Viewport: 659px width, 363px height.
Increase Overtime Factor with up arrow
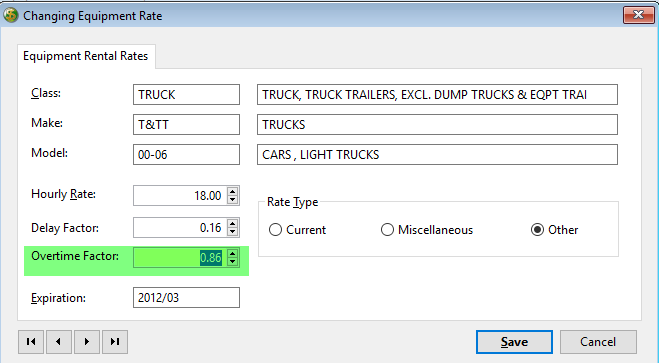pos(232,253)
